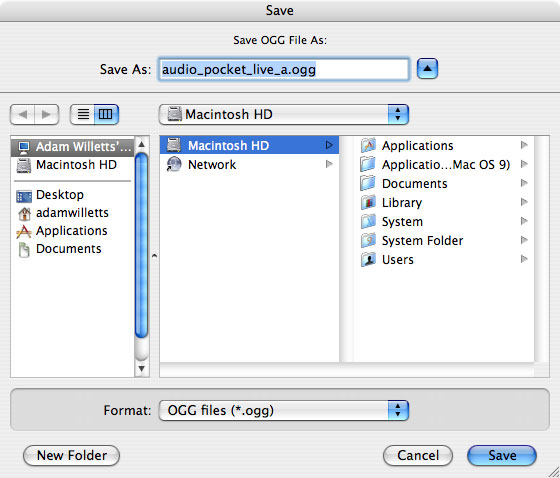
Task: Expand the Network row arrow
Action: pyautogui.click(x=329, y=164)
